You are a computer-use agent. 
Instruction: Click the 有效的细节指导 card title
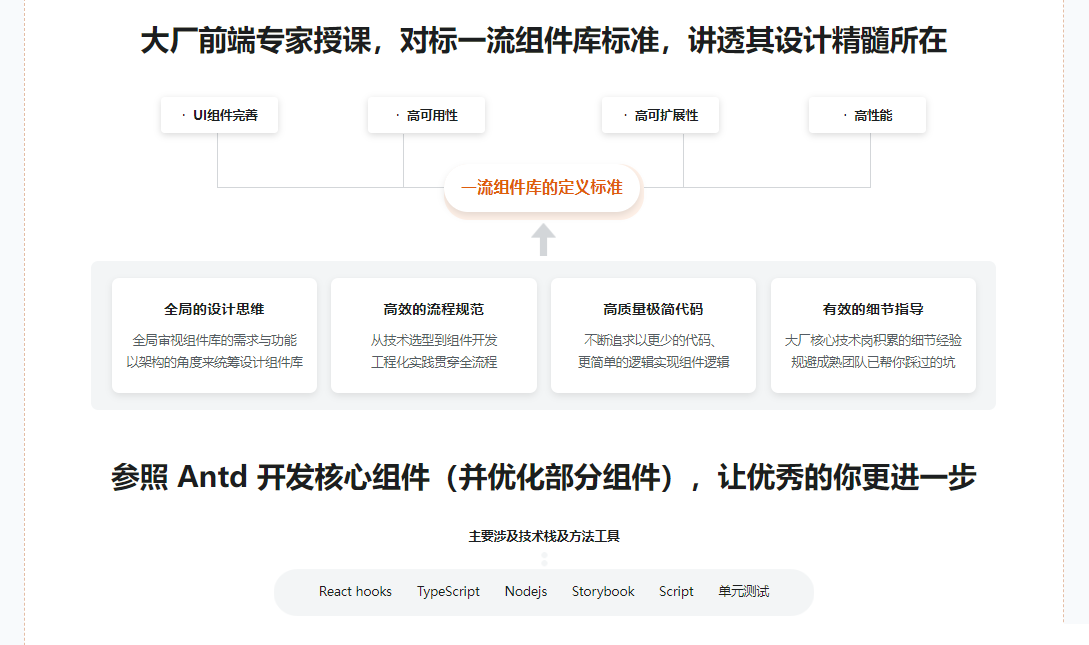click(x=873, y=310)
